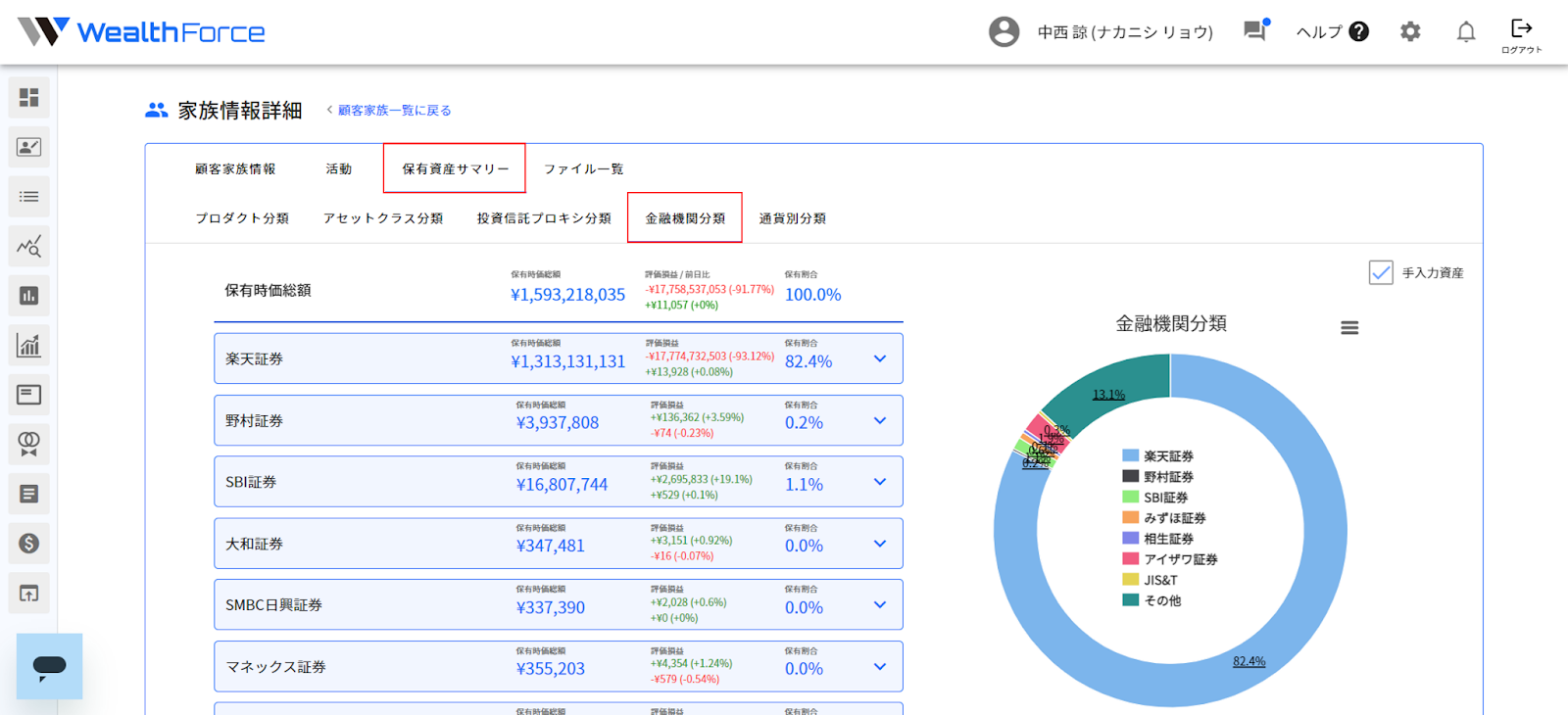Click the JIS&T yellow legend swatch
The width and height of the screenshot is (1568, 715).
tap(1131, 579)
